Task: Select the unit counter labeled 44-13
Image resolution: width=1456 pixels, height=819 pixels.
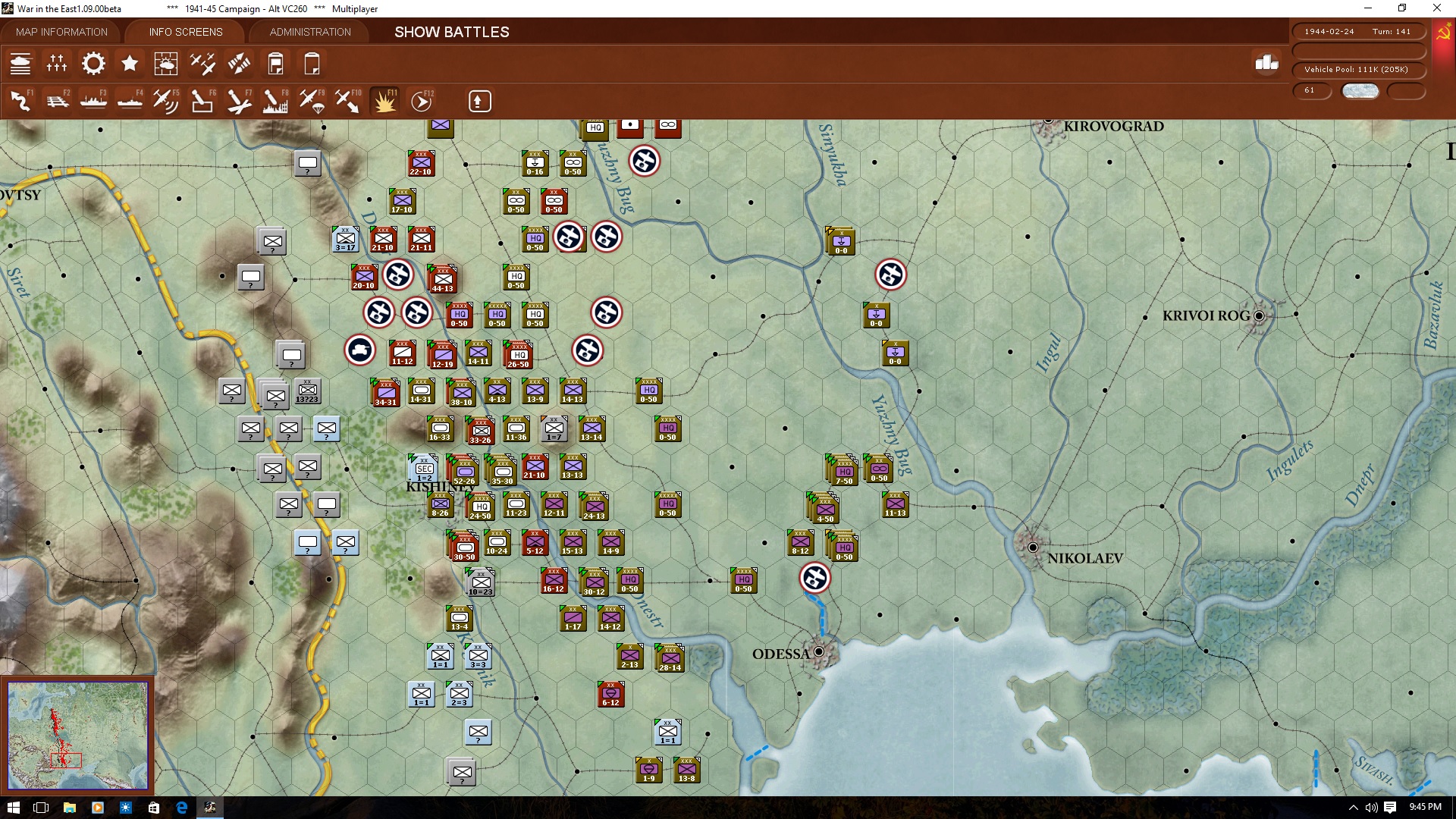Action: click(442, 279)
